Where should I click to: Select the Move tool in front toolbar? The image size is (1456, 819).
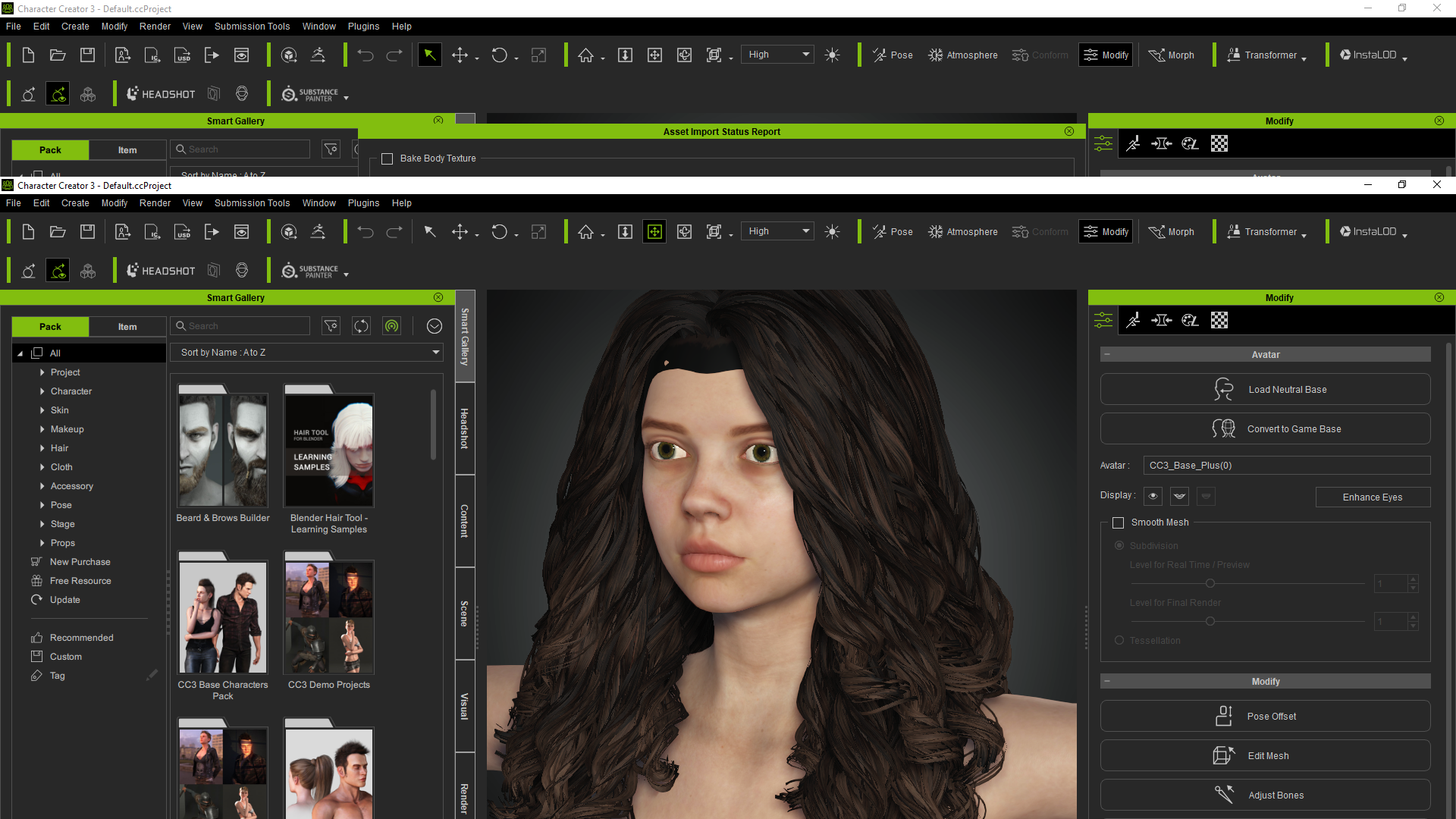pyautogui.click(x=460, y=232)
